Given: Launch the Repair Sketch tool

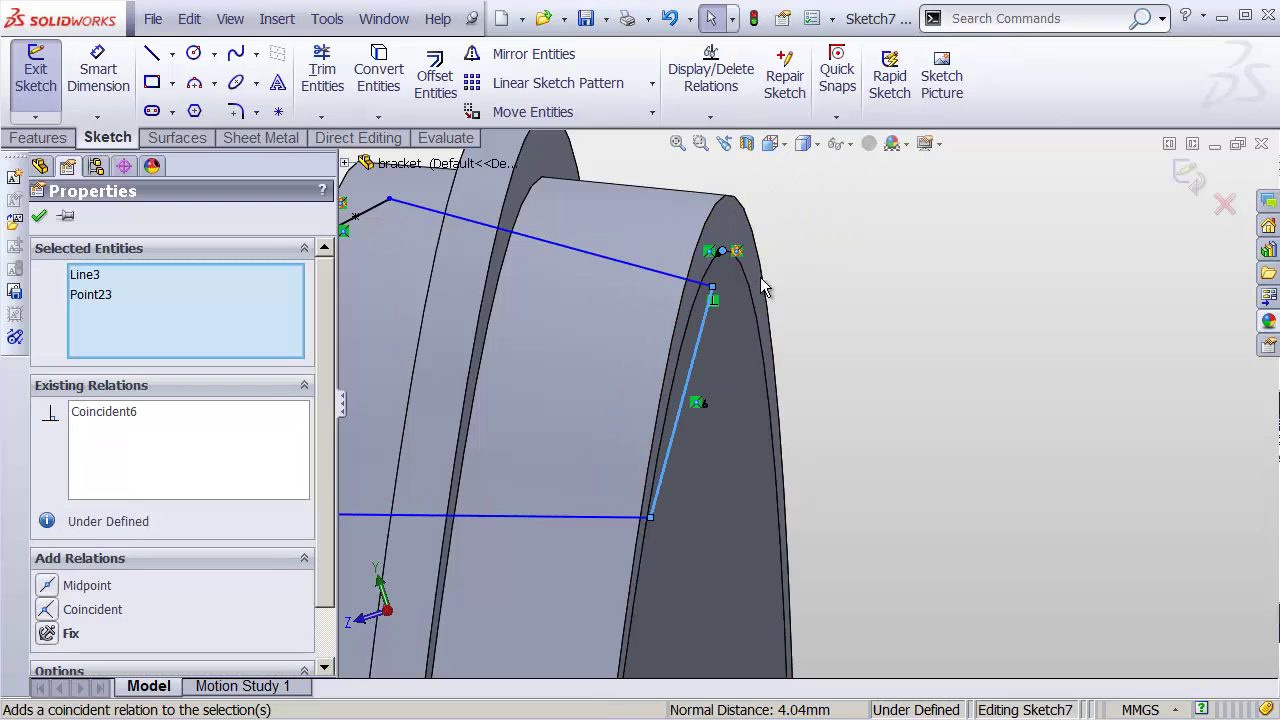Looking at the screenshot, I should pyautogui.click(x=785, y=76).
